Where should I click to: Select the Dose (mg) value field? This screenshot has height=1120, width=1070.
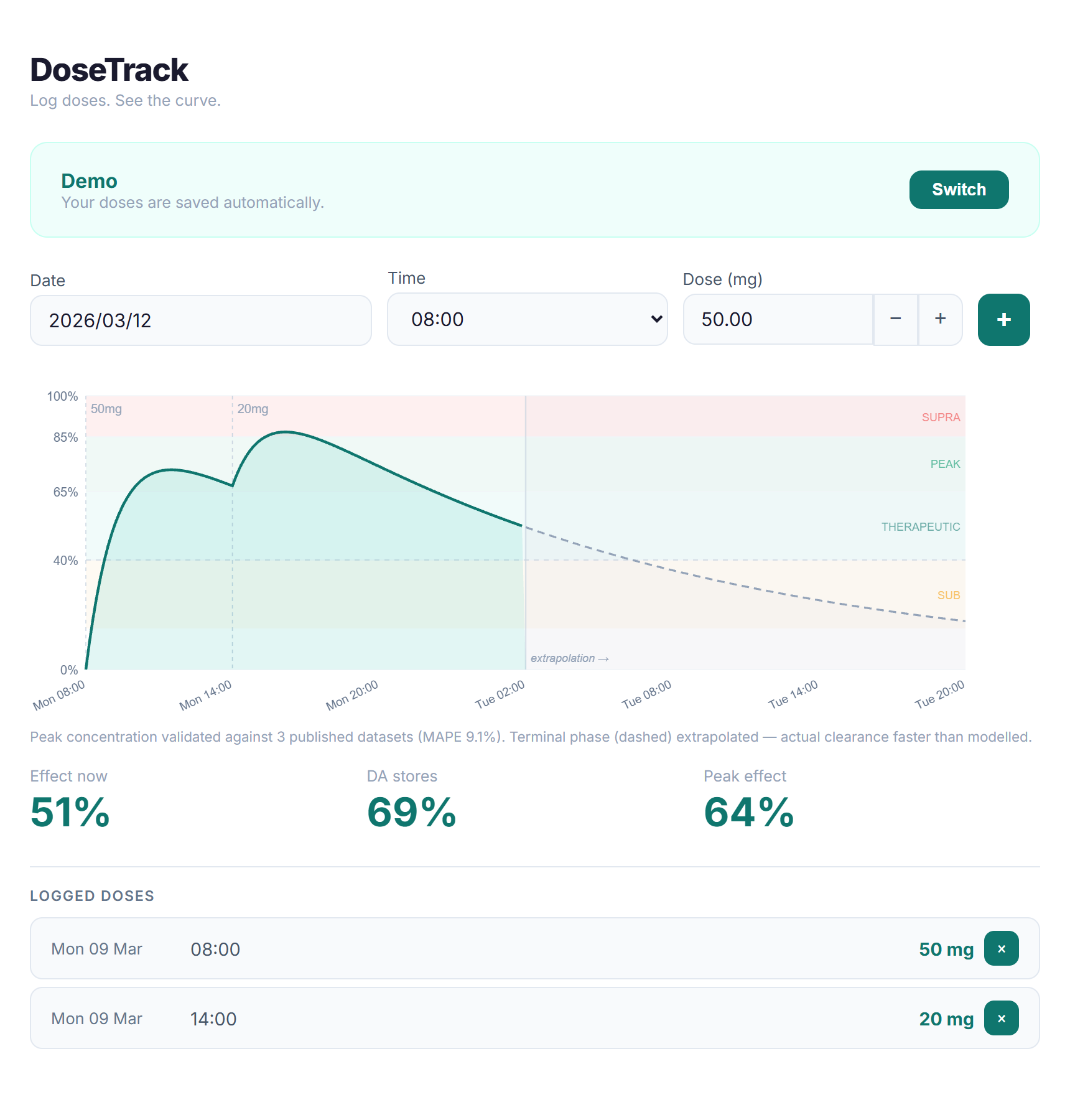click(778, 320)
